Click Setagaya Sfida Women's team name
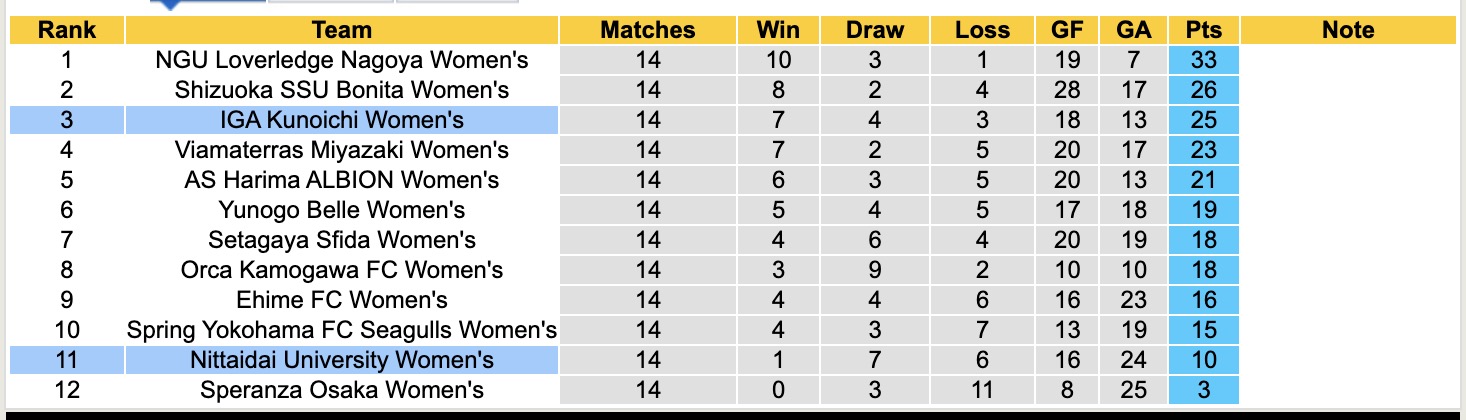This screenshot has height=420, width=1466. (x=342, y=240)
